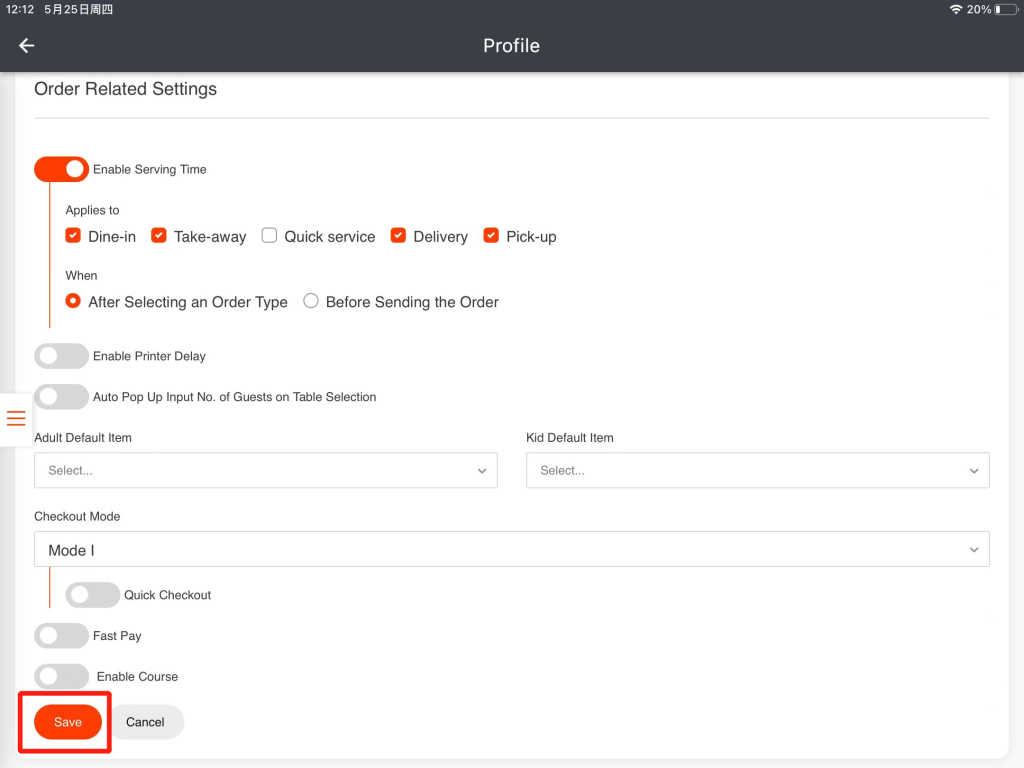Open the Adult Default Item dropdown
Image resolution: width=1024 pixels, height=768 pixels.
(265, 470)
